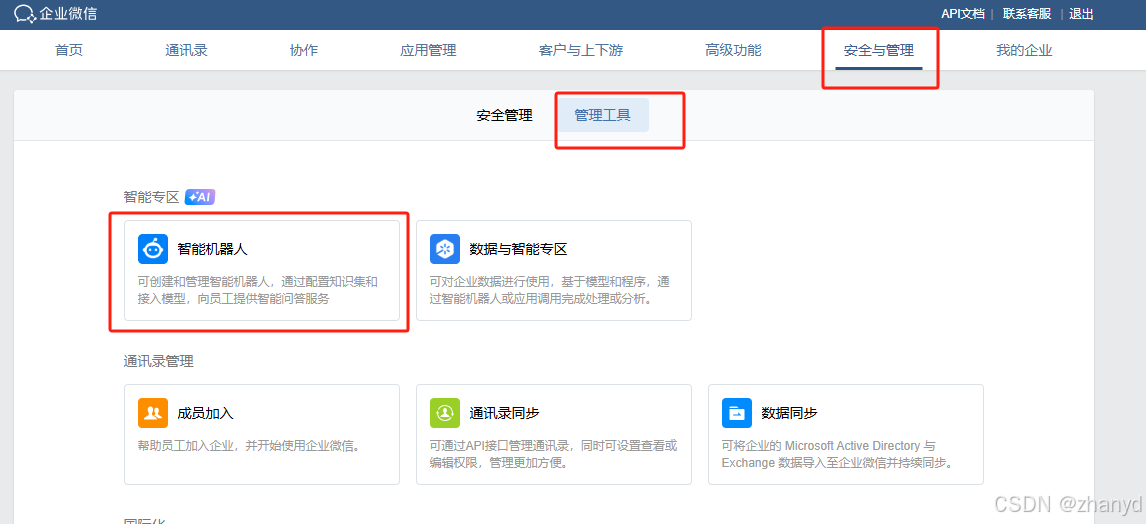Open the 通讯录同步 card title
The height and width of the screenshot is (524, 1146).
point(504,413)
